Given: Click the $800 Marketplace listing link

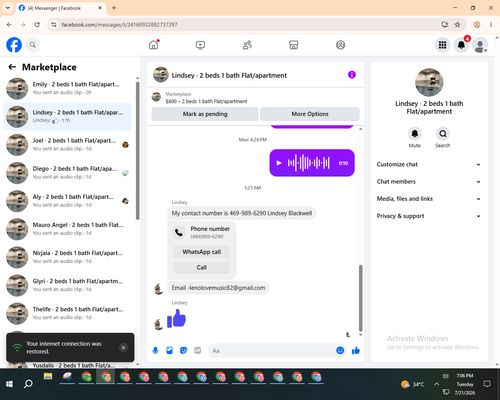Looking at the screenshot, I should [206, 101].
